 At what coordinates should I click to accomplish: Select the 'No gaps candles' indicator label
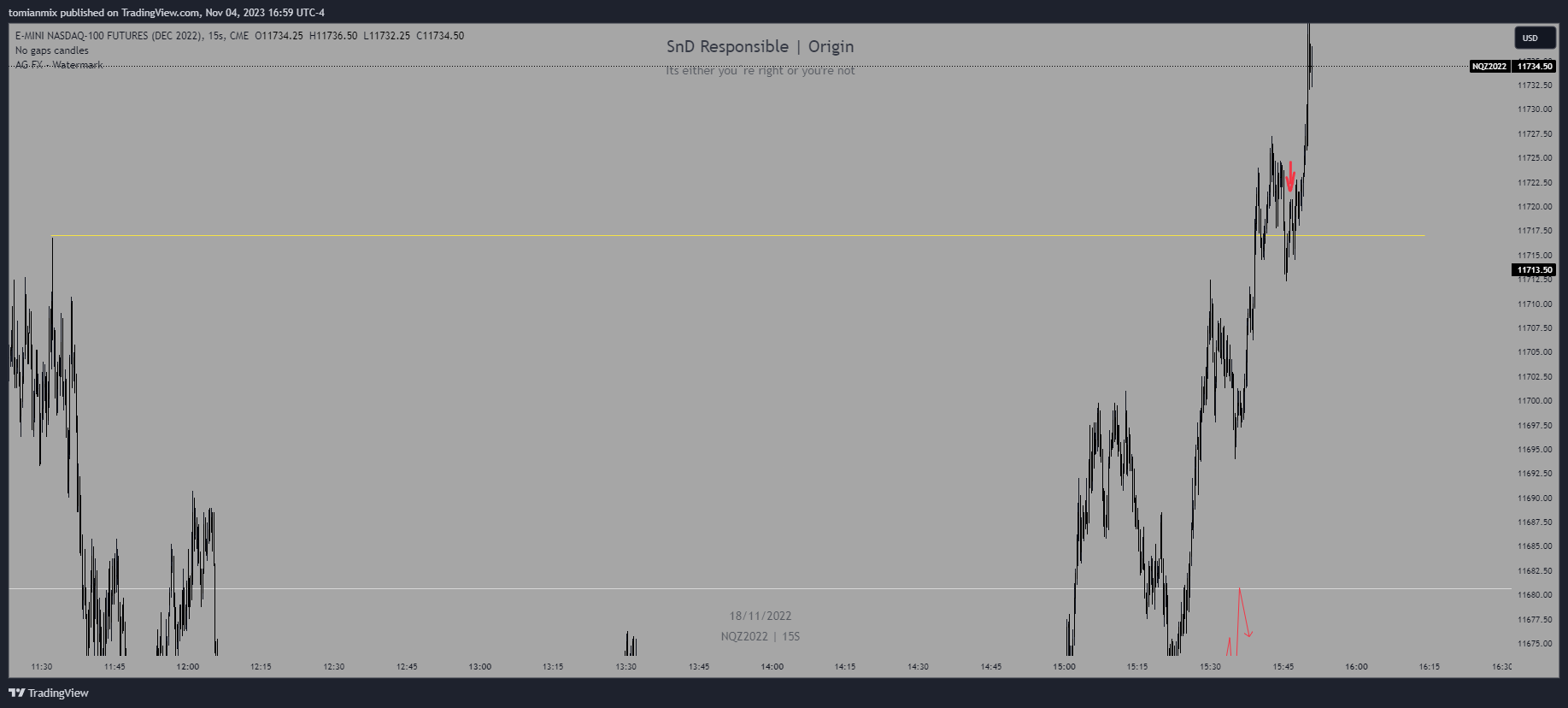(52, 50)
